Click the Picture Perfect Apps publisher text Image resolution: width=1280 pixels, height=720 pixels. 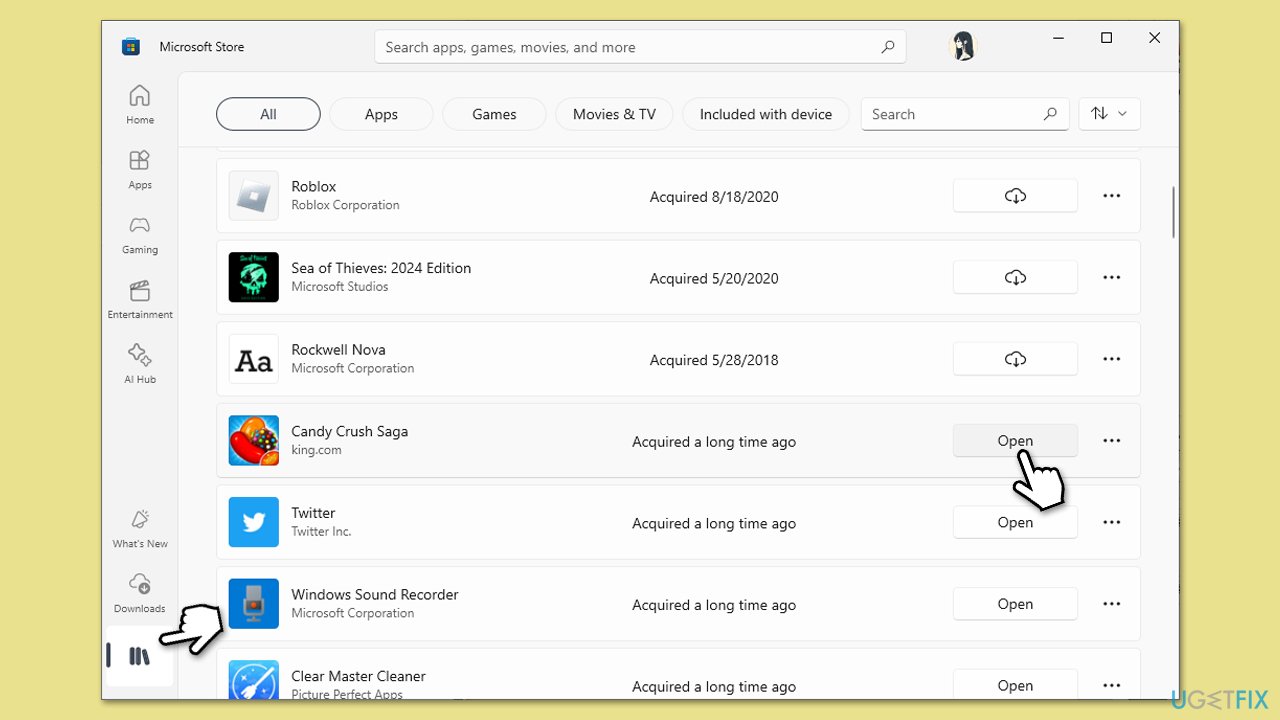point(347,693)
